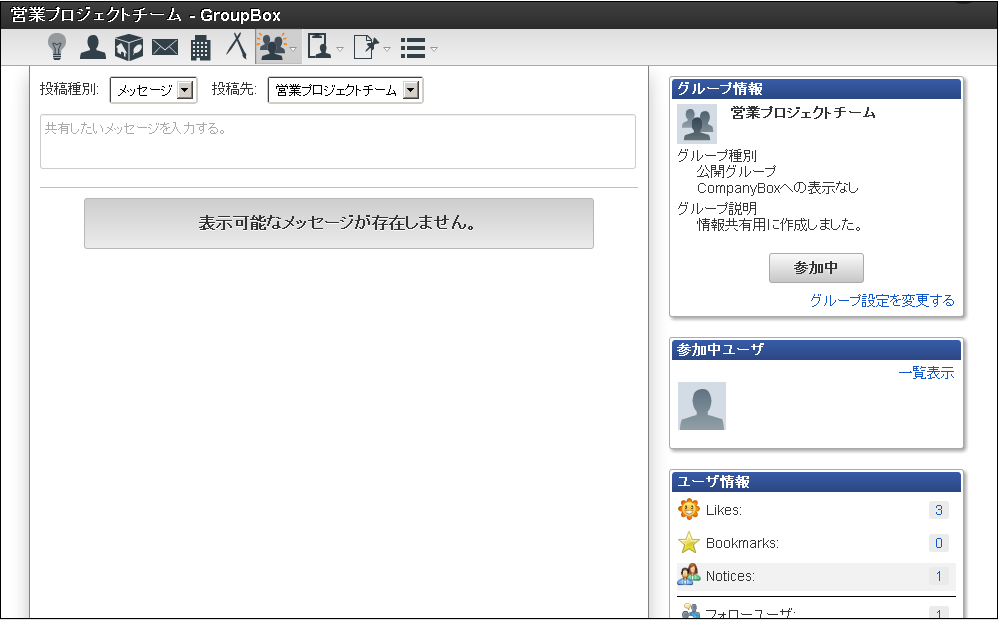Click the cube box icon in toolbar
1002x622 pixels.
129,47
